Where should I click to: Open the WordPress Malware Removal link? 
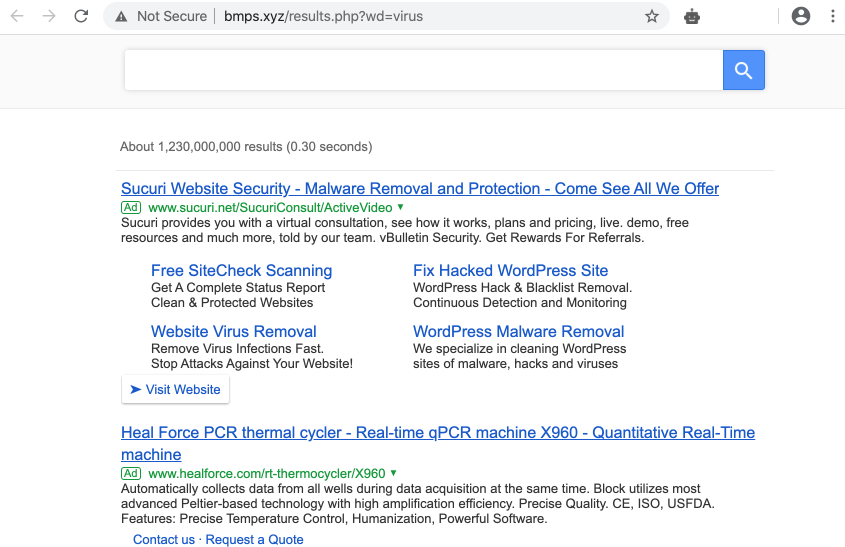click(x=518, y=331)
